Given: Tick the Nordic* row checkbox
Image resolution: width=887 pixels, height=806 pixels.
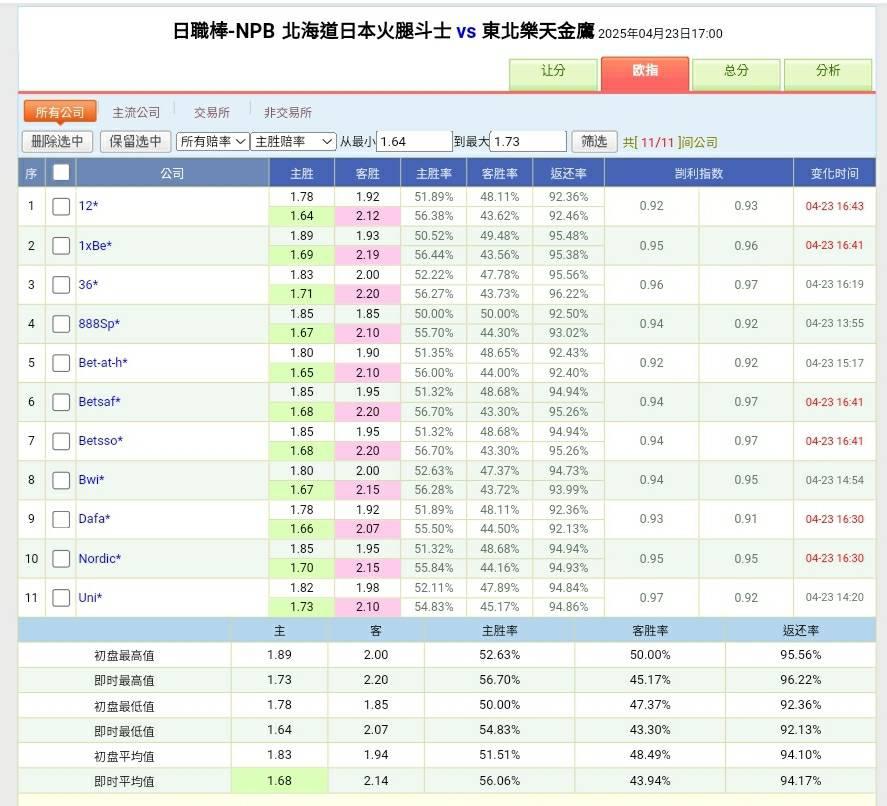Looking at the screenshot, I should coord(61,559).
